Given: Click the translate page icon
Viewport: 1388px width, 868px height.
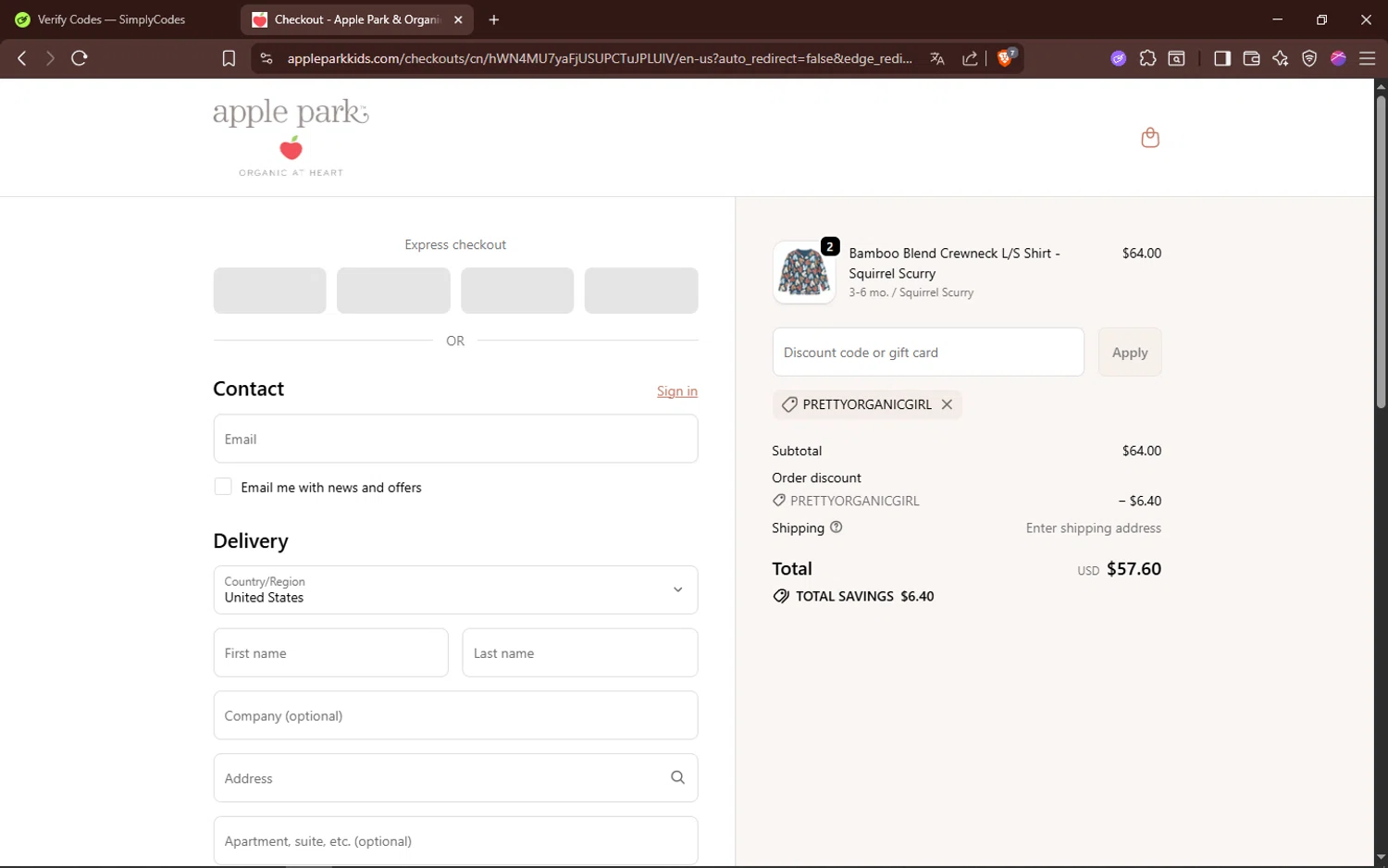Looking at the screenshot, I should 937,58.
